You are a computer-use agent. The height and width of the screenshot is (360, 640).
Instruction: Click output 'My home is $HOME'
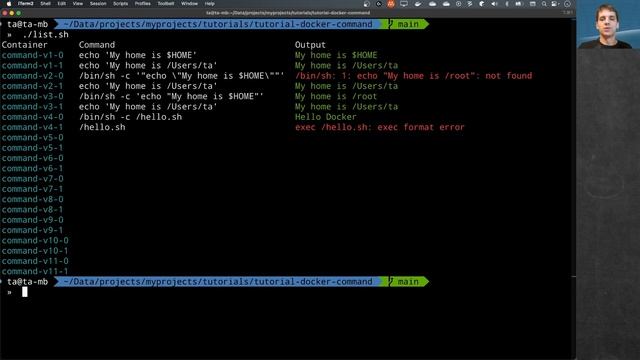[x=336, y=55]
